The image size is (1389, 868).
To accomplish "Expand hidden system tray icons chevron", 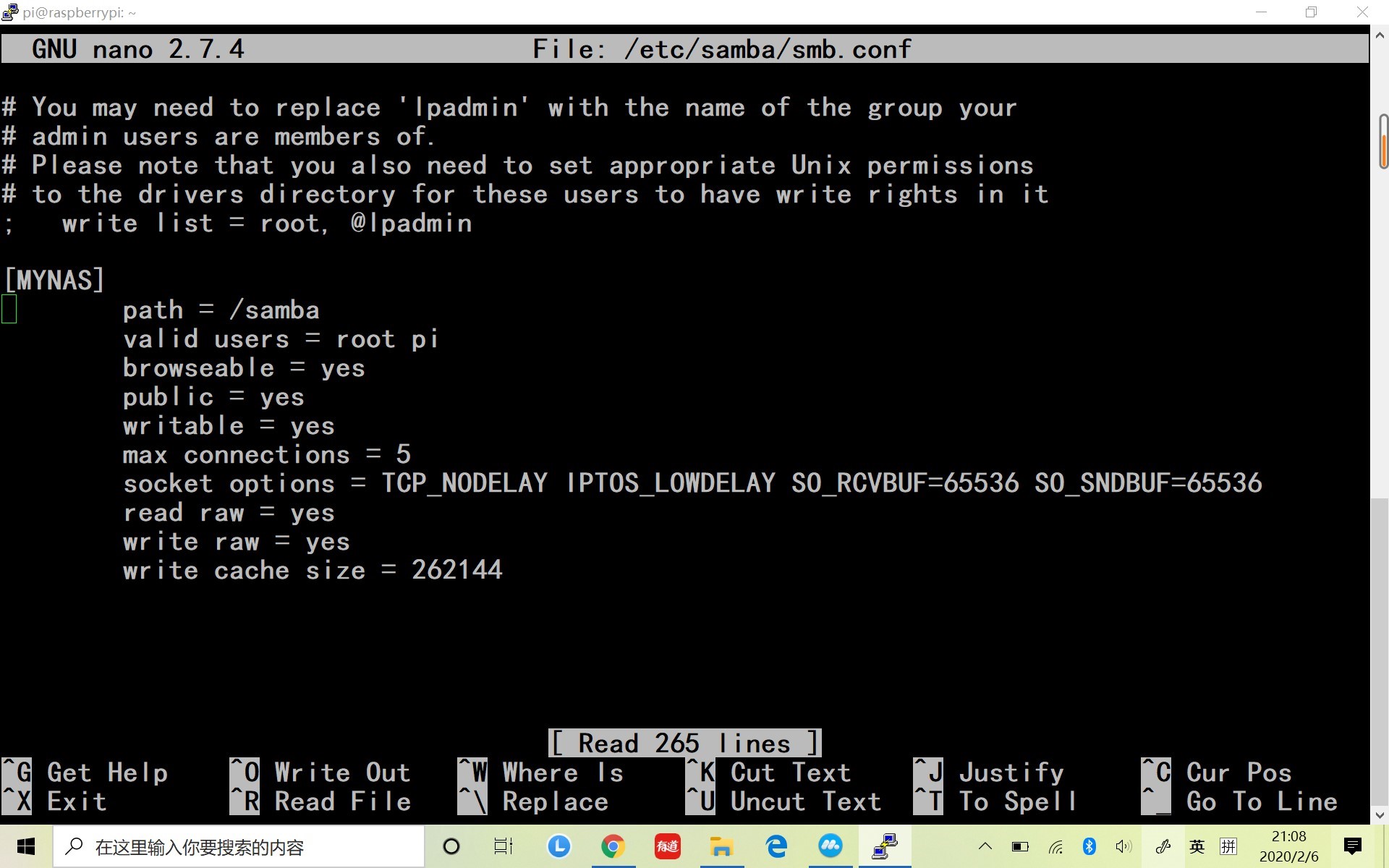I will (985, 846).
